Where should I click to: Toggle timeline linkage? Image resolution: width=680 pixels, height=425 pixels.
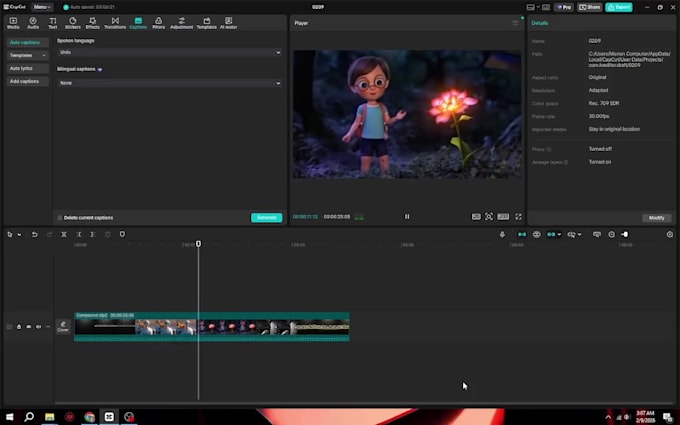[551, 234]
